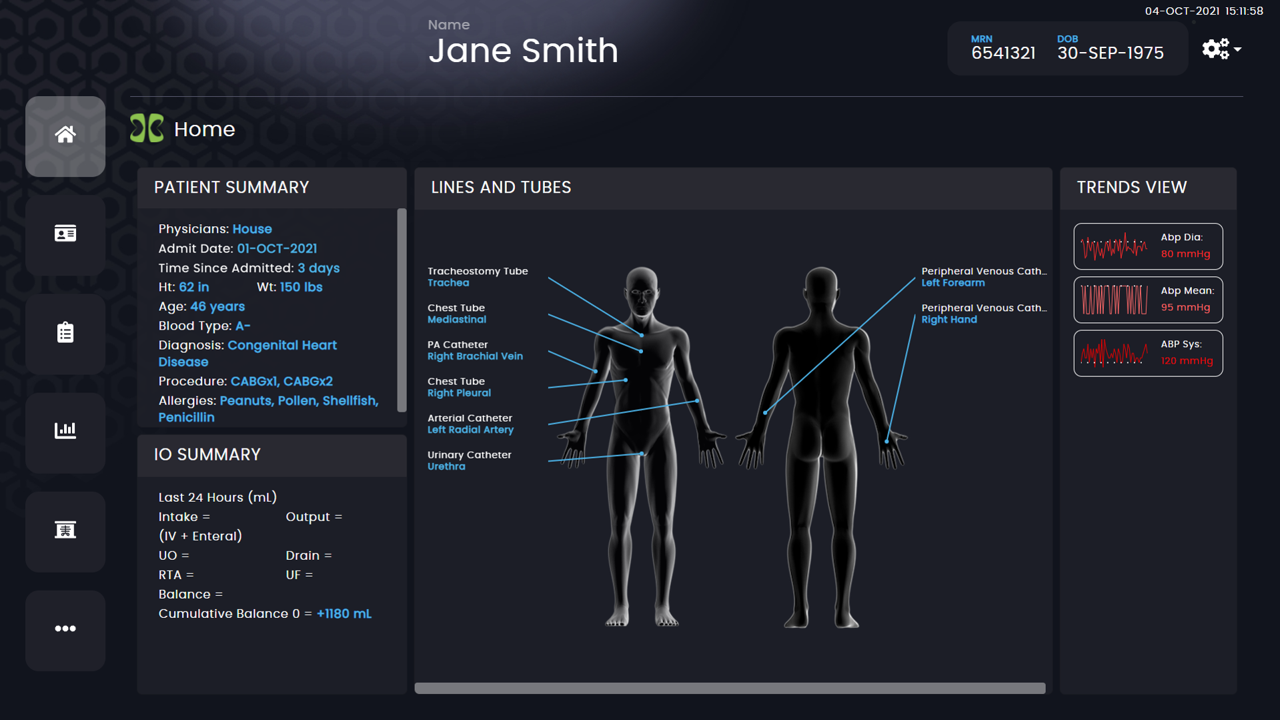Click the PATIENT SUMMARY panel header

[272, 187]
